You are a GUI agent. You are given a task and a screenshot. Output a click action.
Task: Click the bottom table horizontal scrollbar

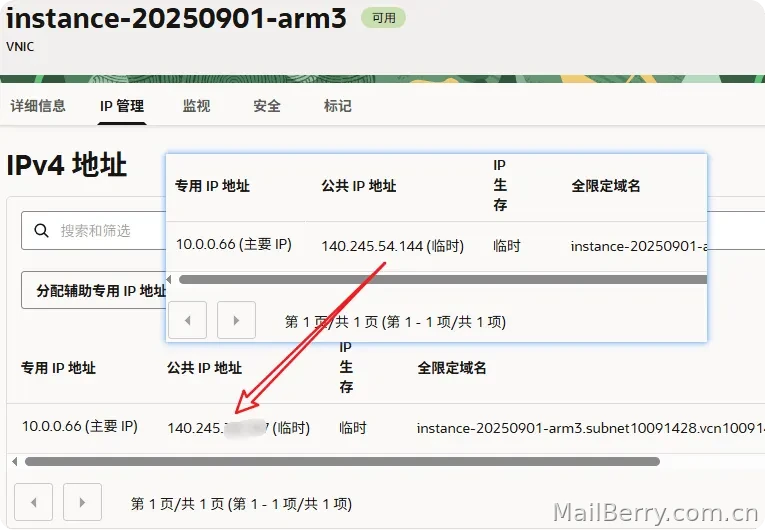point(342,461)
